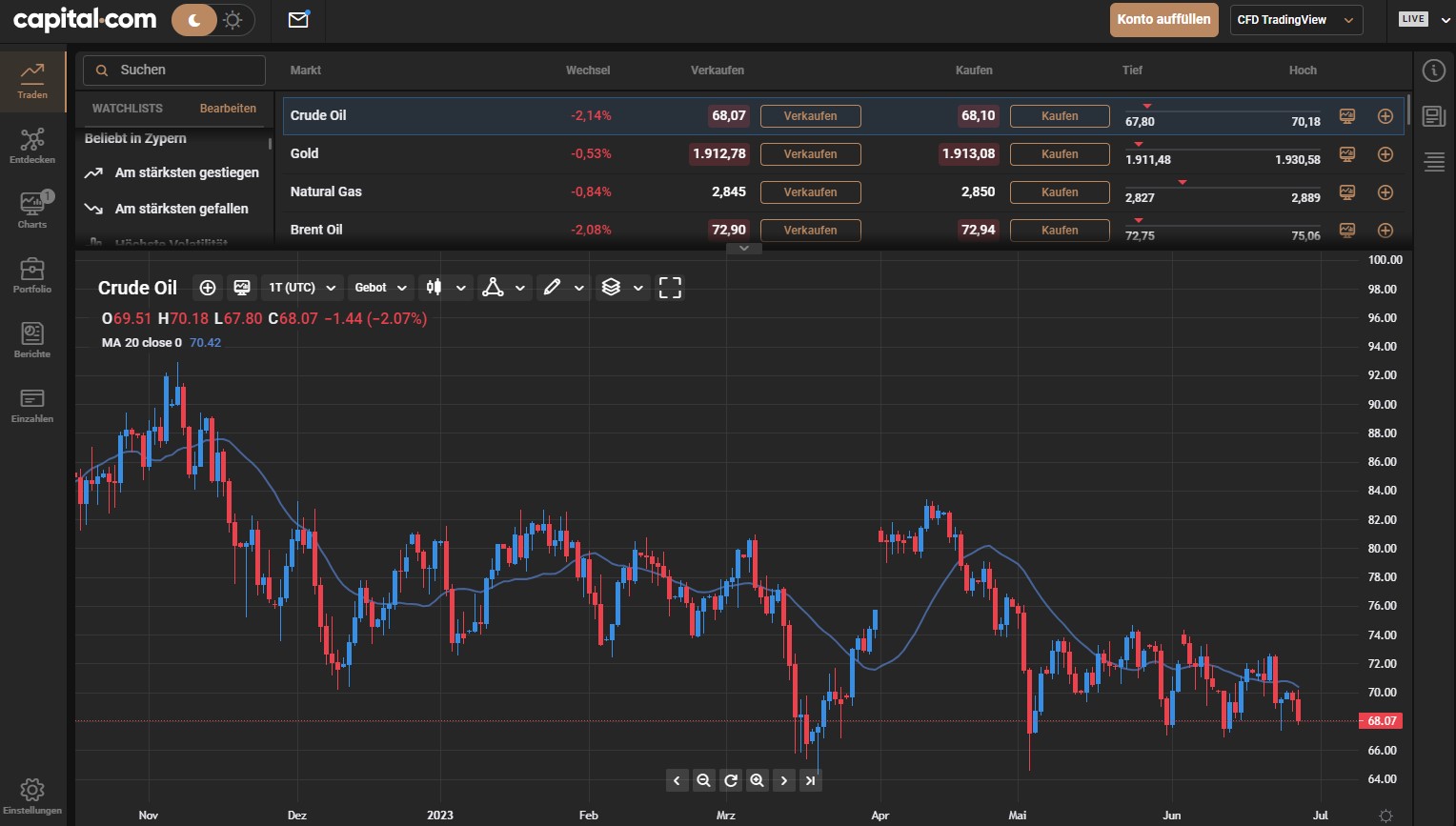
Task: Open CFD TradingView dropdown
Action: coord(1295,19)
